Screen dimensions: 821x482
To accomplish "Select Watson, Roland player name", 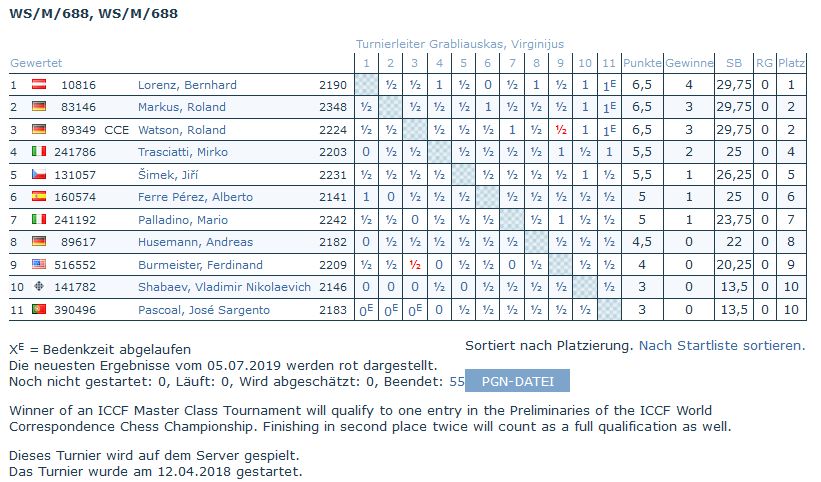I will pos(182,130).
